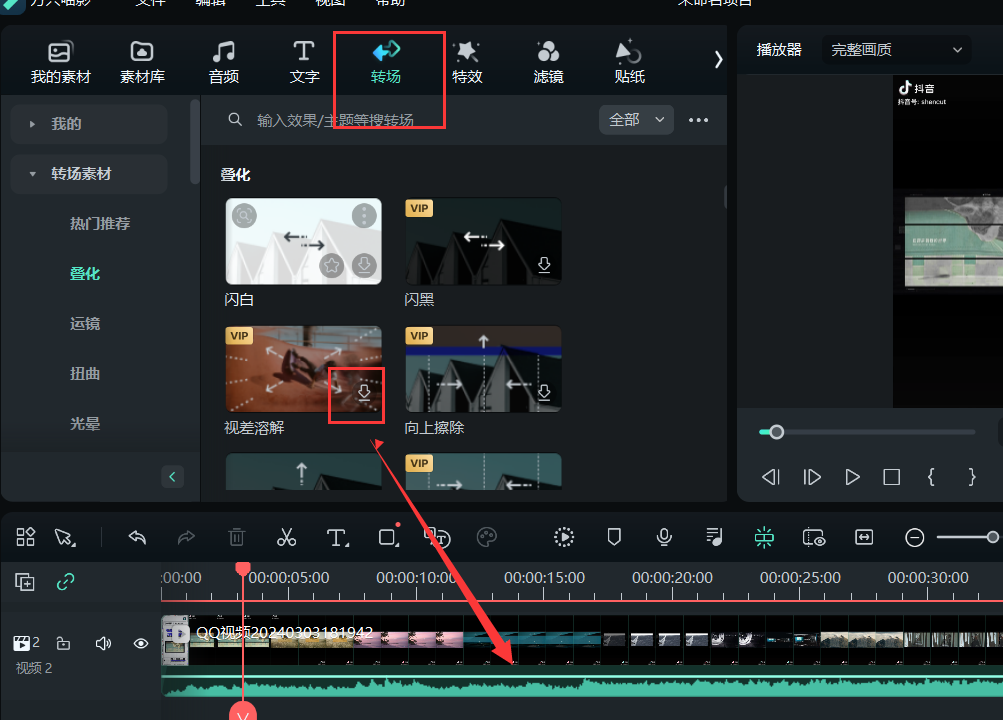Mute the video 2 track audio
Image resolution: width=1003 pixels, height=720 pixels.
tap(102, 643)
